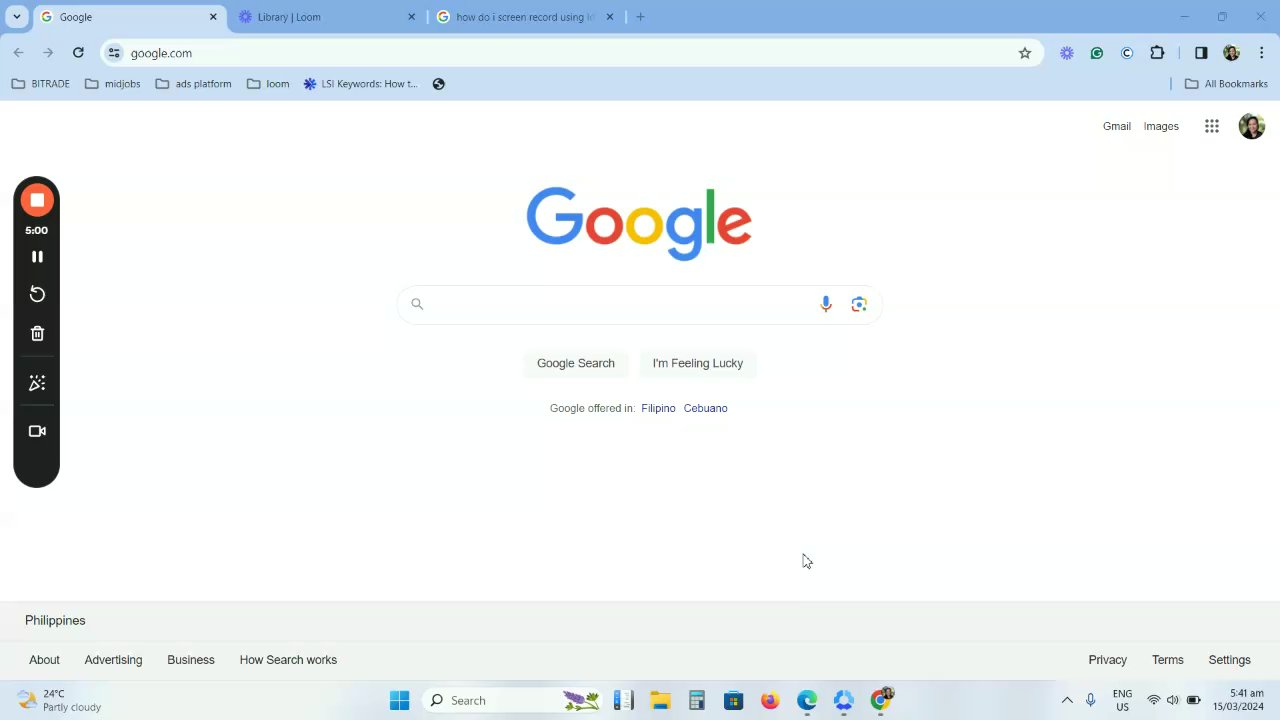The width and height of the screenshot is (1280, 720).
Task: Launch Microsoft Edge from taskbar
Action: click(807, 700)
